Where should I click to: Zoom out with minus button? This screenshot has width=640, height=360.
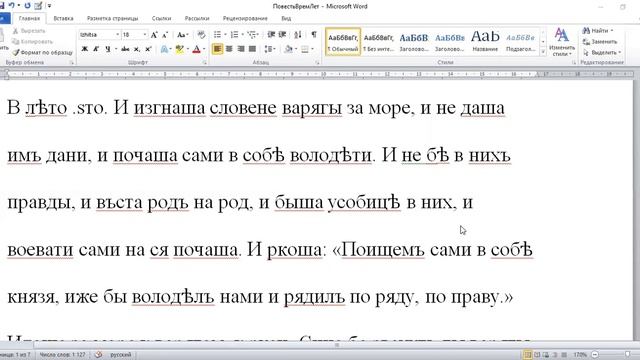(595, 355)
